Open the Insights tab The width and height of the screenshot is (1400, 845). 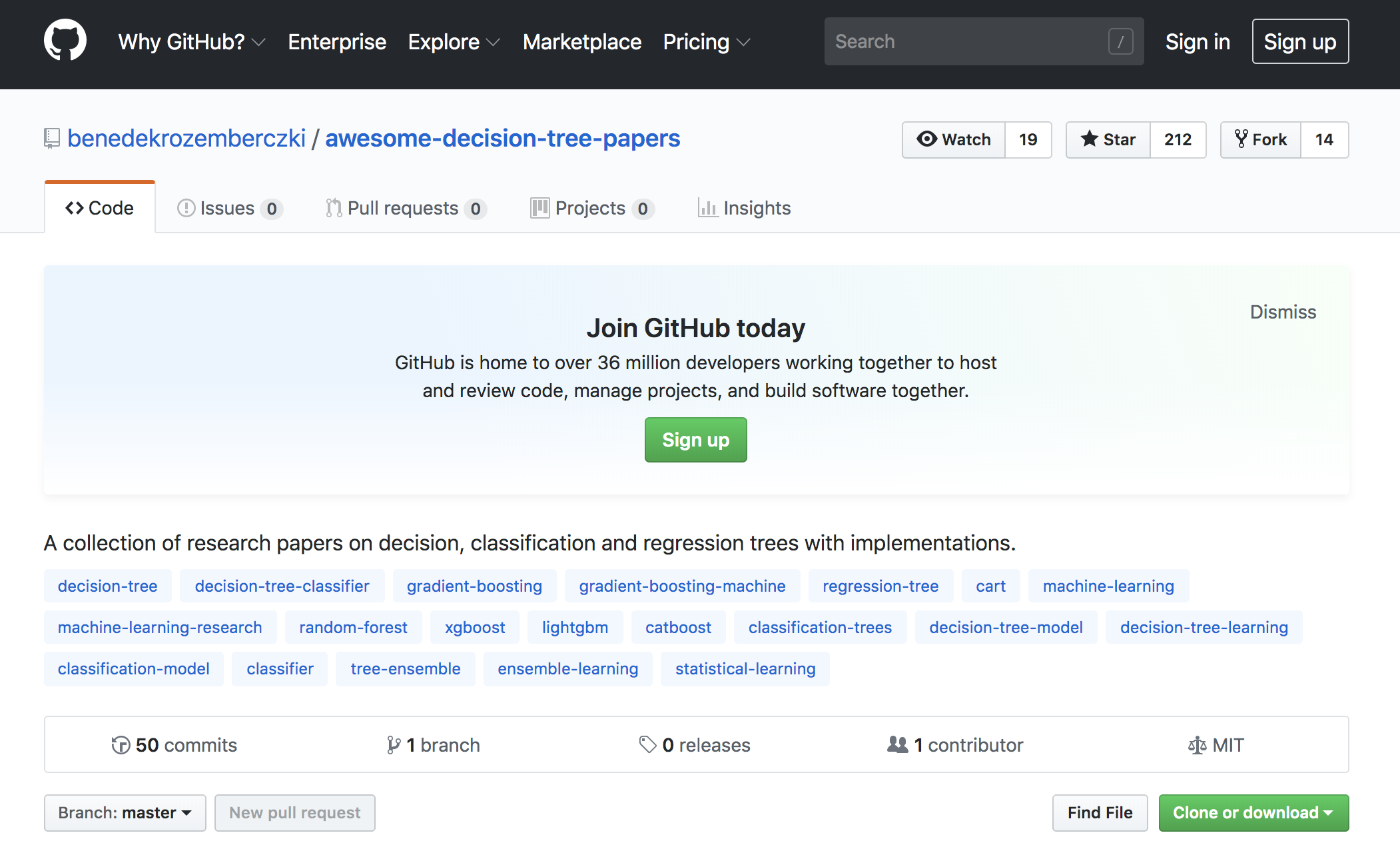click(744, 208)
